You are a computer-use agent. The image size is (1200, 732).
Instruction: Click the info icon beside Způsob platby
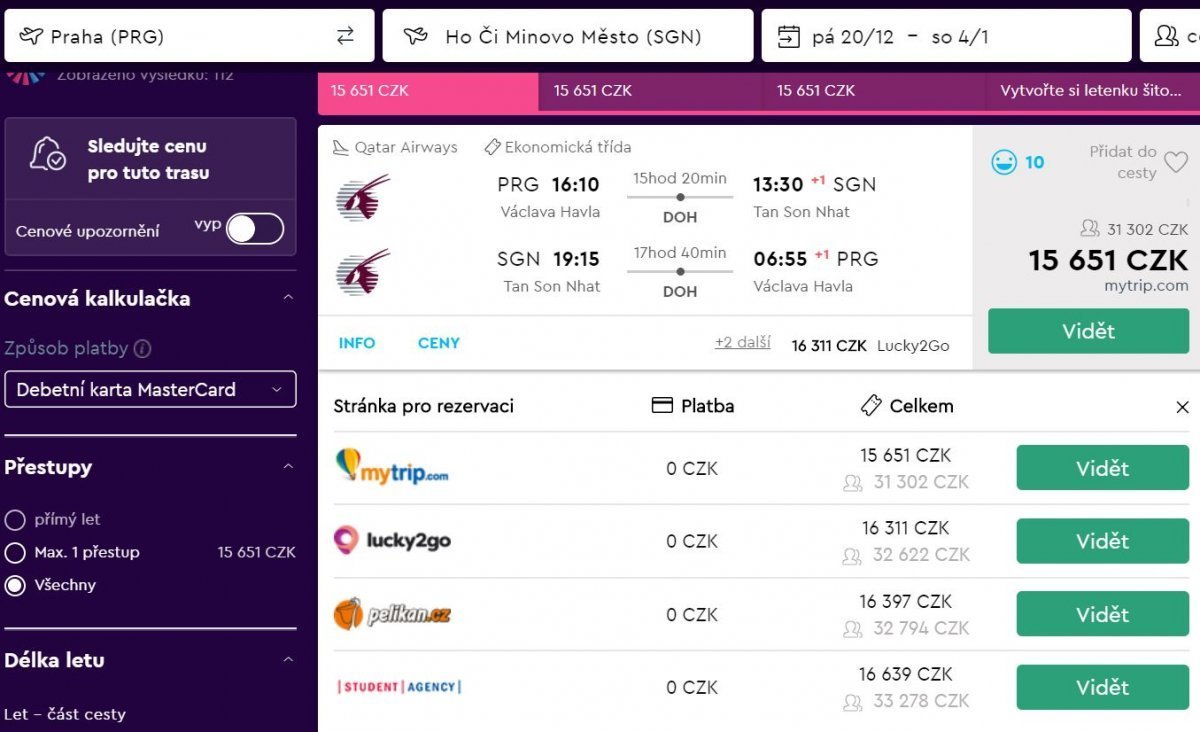(x=143, y=349)
